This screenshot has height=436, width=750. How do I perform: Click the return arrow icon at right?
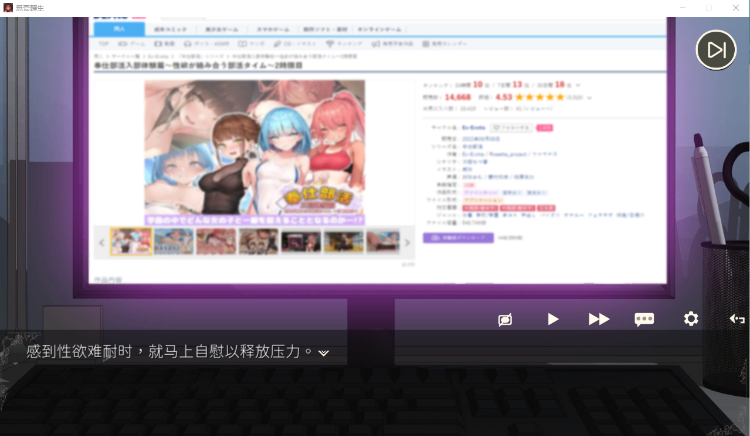737,319
